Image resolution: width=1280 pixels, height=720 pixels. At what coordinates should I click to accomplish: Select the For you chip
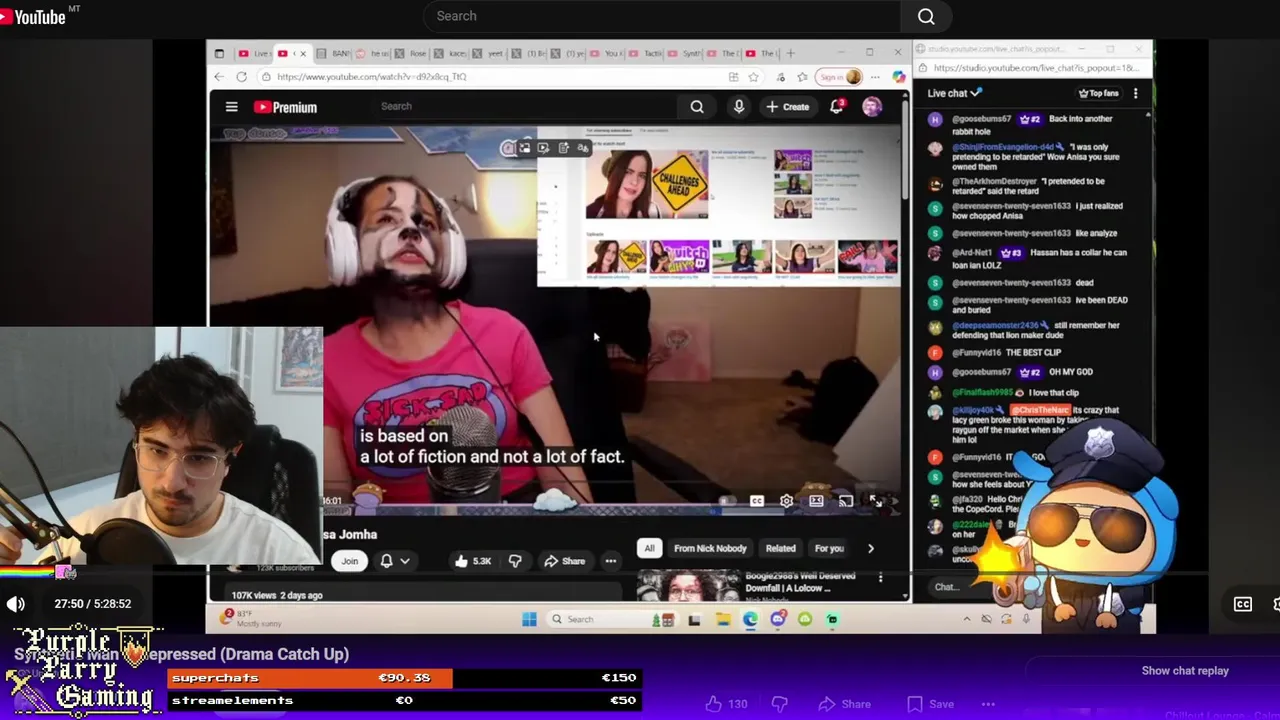click(829, 548)
